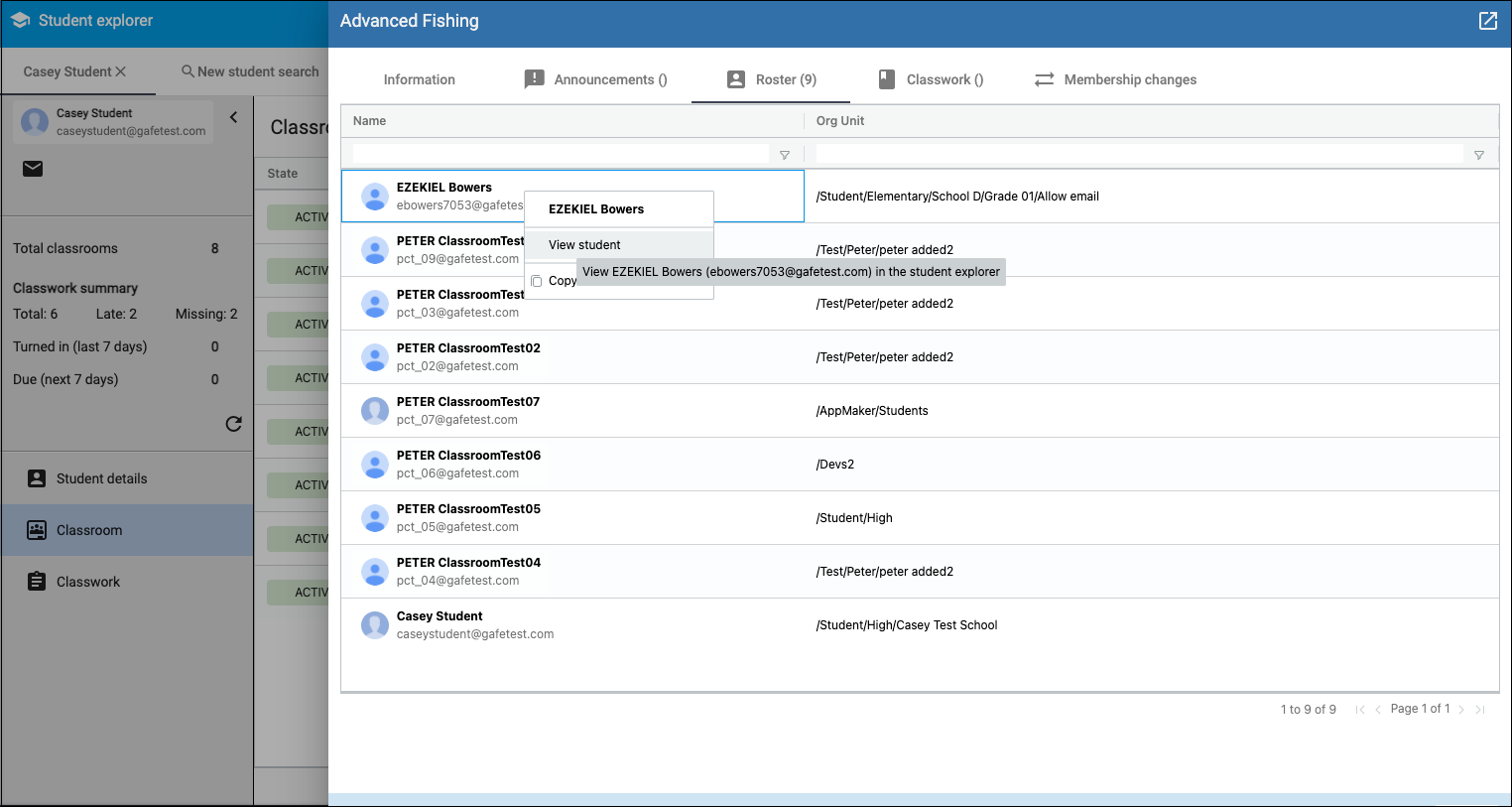Click pct_06@gafetest.com email text
1512x807 pixels.
click(457, 473)
